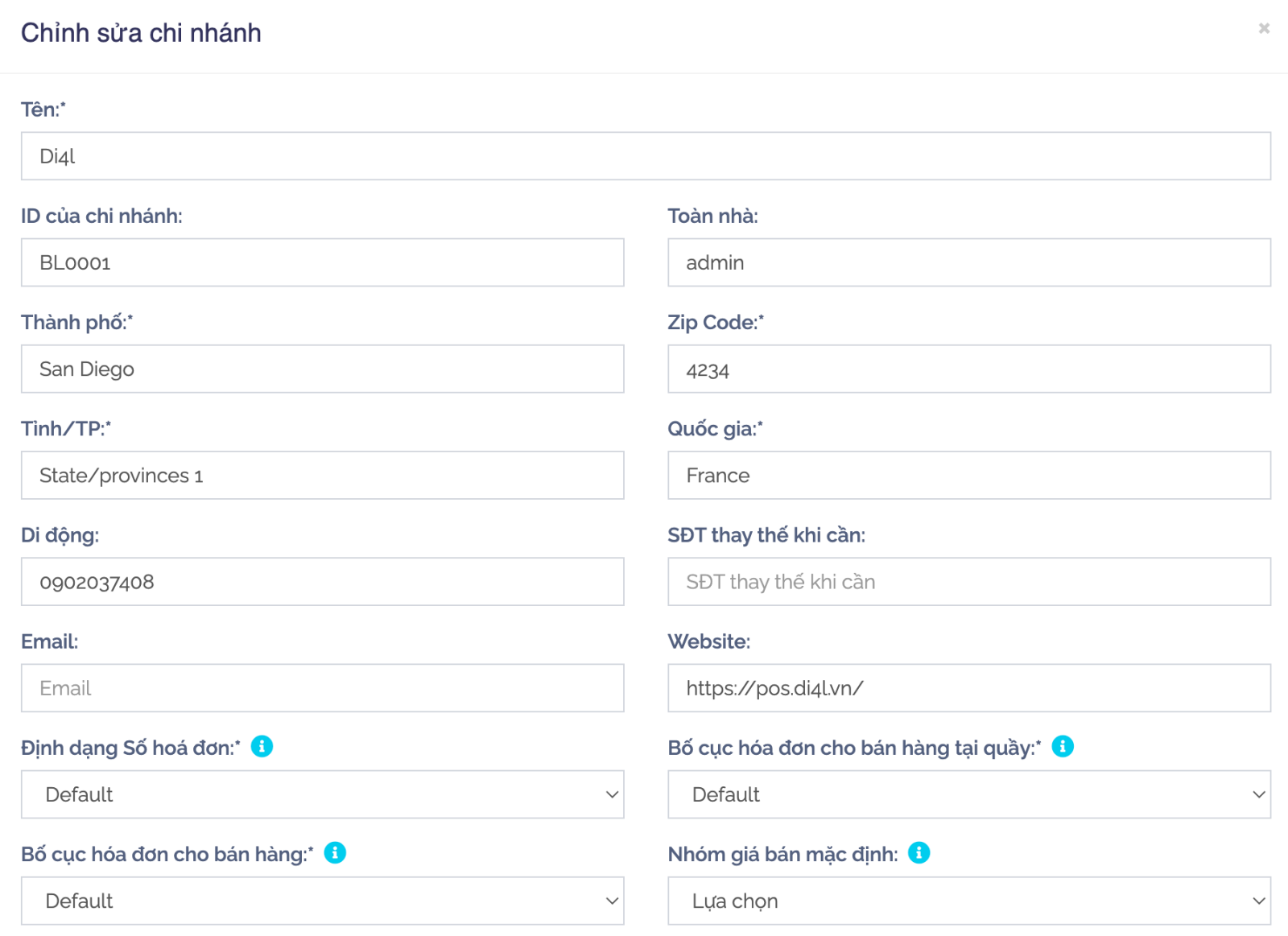Expand the Nhóm giá bán mặc định dropdown
1288x936 pixels.
pyautogui.click(x=968, y=901)
